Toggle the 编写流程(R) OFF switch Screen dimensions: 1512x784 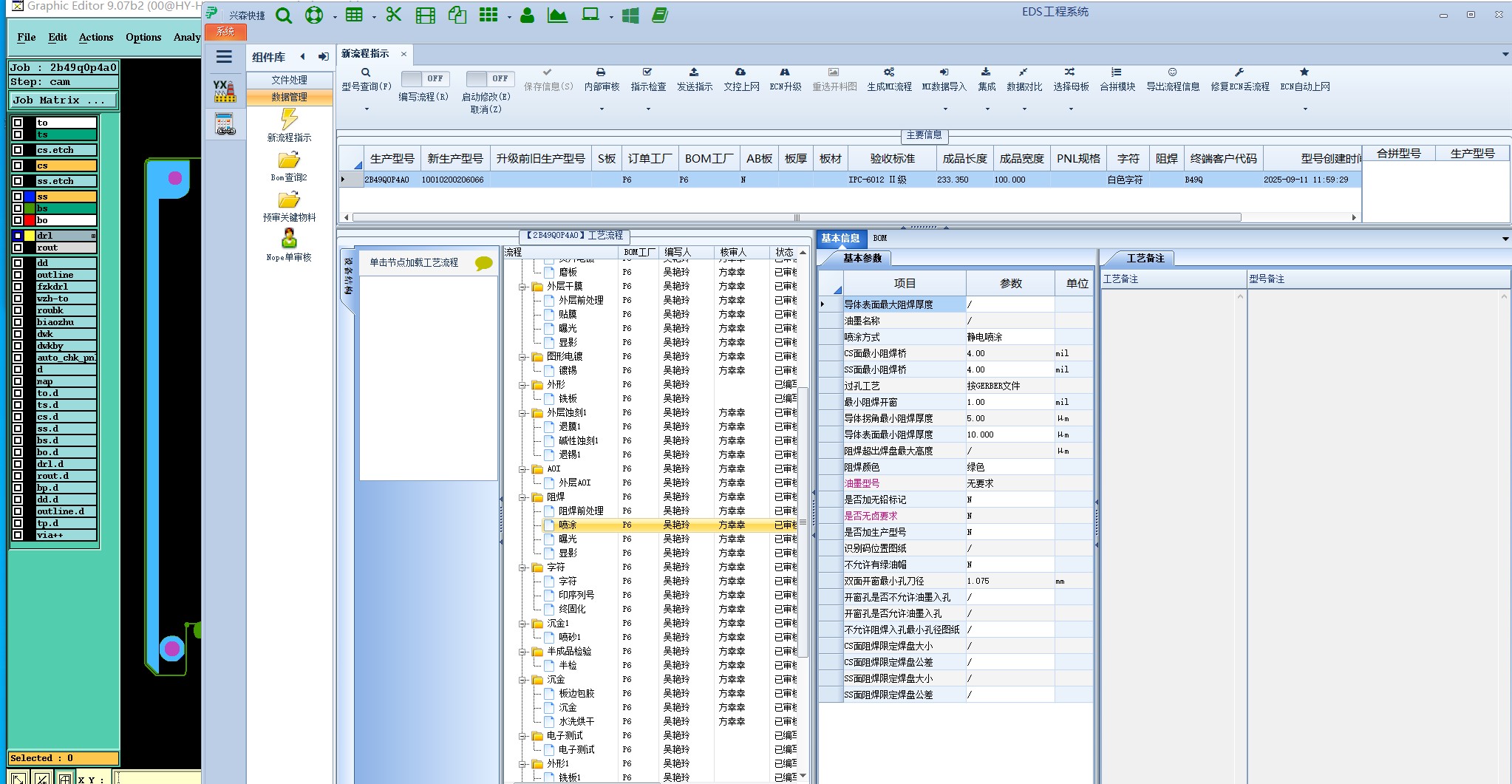pos(423,78)
